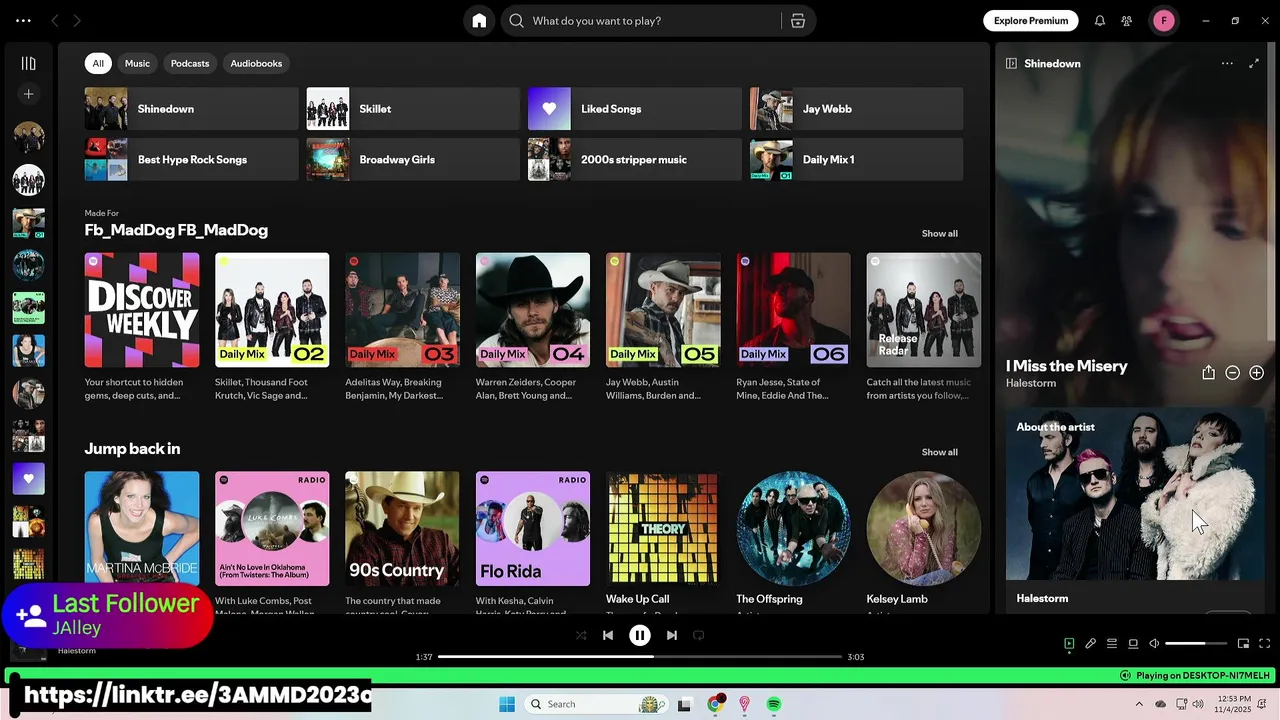Screen dimensions: 1280x720
Task: Expand Now Playing panel to full view
Action: tap(1254, 63)
